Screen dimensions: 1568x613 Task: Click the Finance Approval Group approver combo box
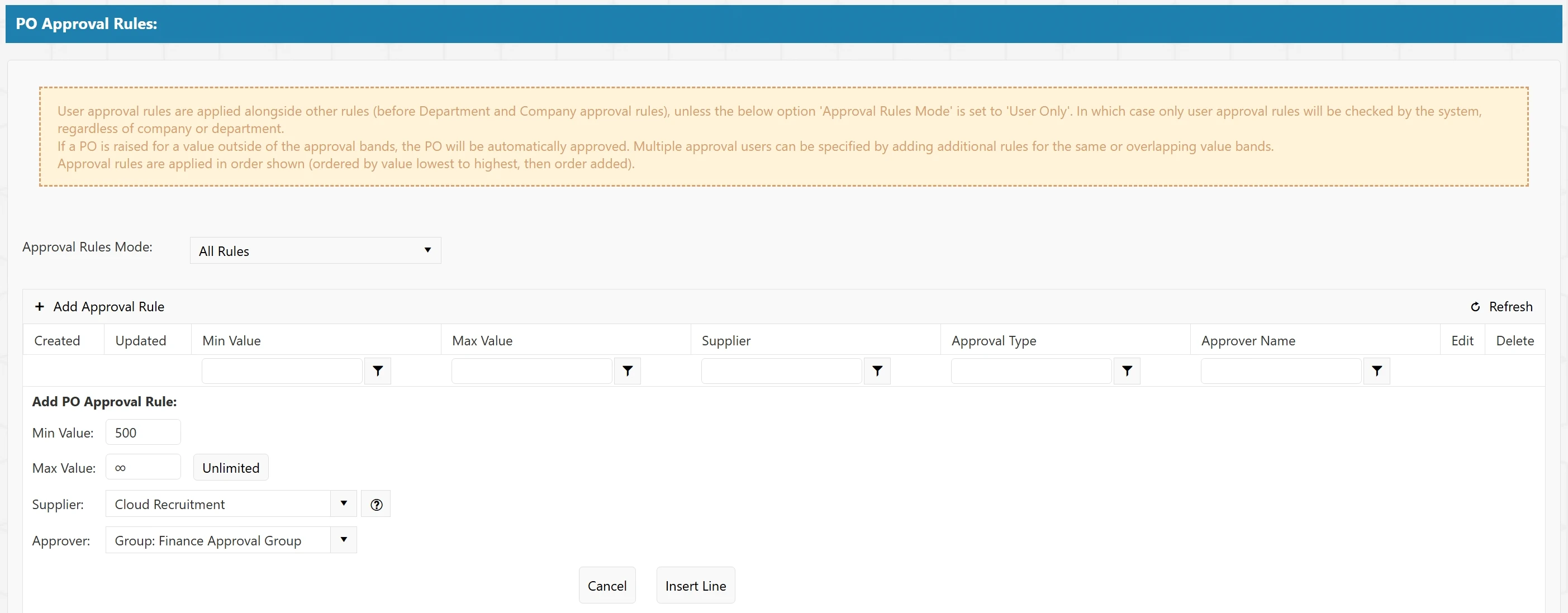click(231, 540)
